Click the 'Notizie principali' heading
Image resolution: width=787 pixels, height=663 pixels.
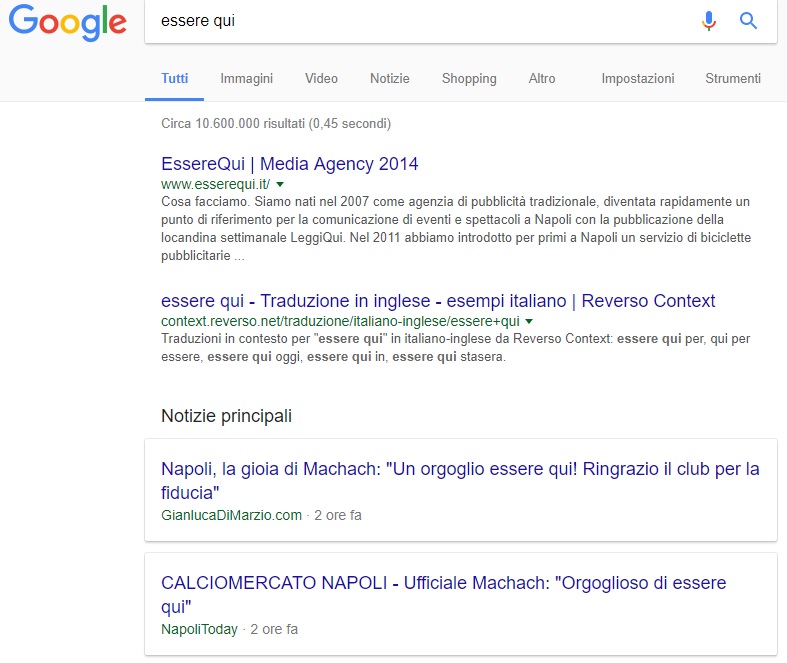(226, 416)
